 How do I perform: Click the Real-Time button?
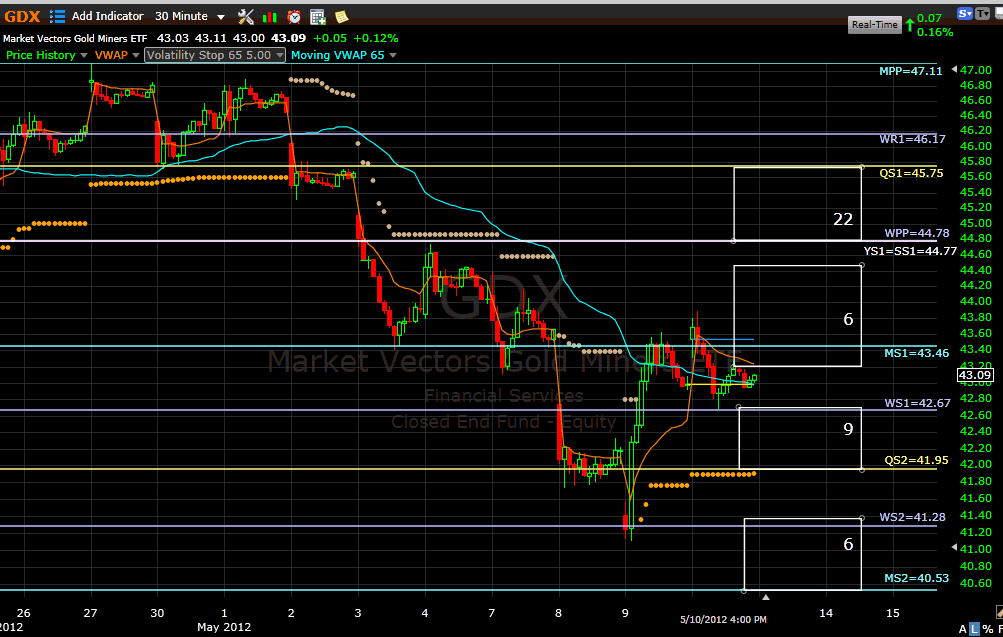(874, 25)
